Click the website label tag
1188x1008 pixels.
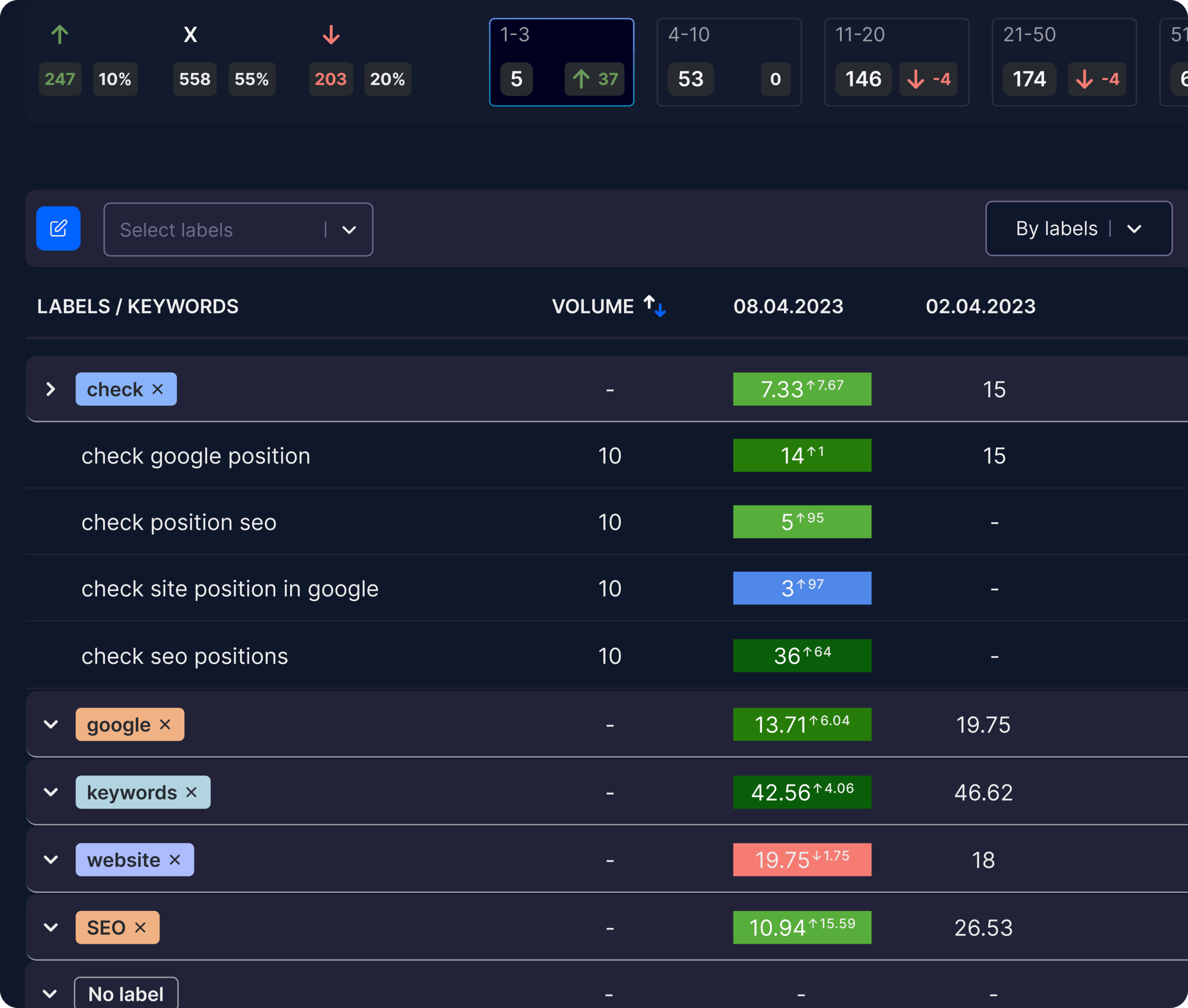(135, 859)
